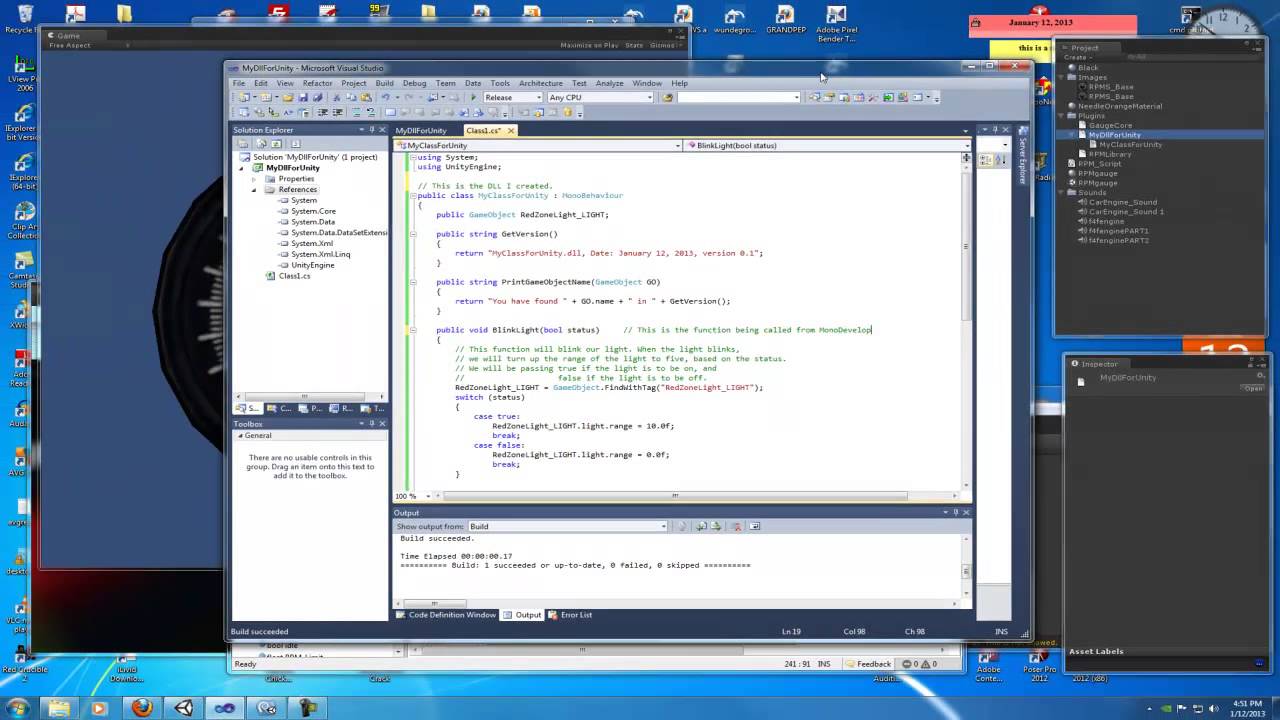Viewport: 1280px width, 720px height.
Task: Pin the Solution Explorer auto-hide pushpin
Action: click(372, 130)
